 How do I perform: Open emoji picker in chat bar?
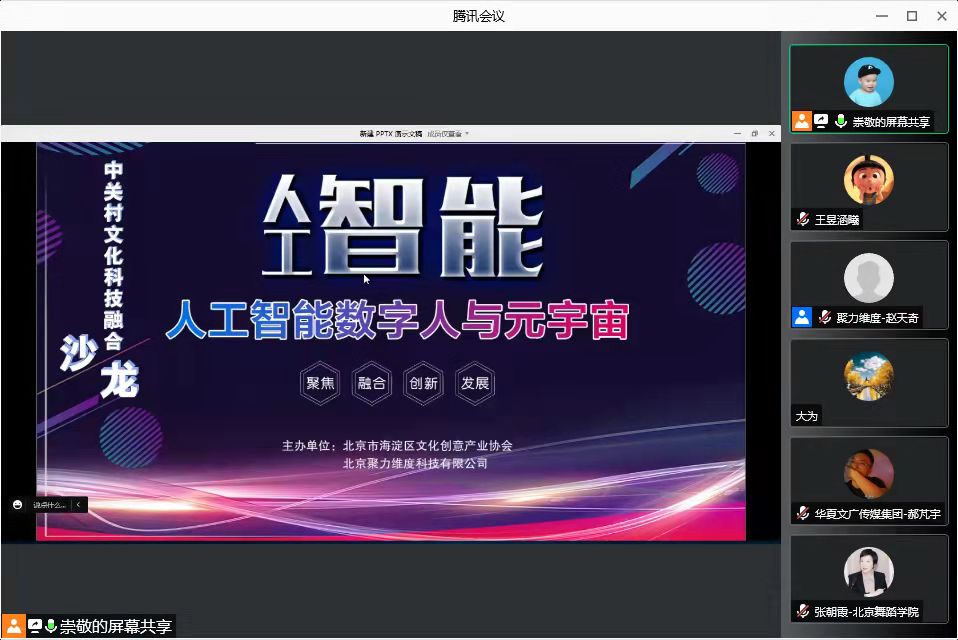tap(18, 504)
